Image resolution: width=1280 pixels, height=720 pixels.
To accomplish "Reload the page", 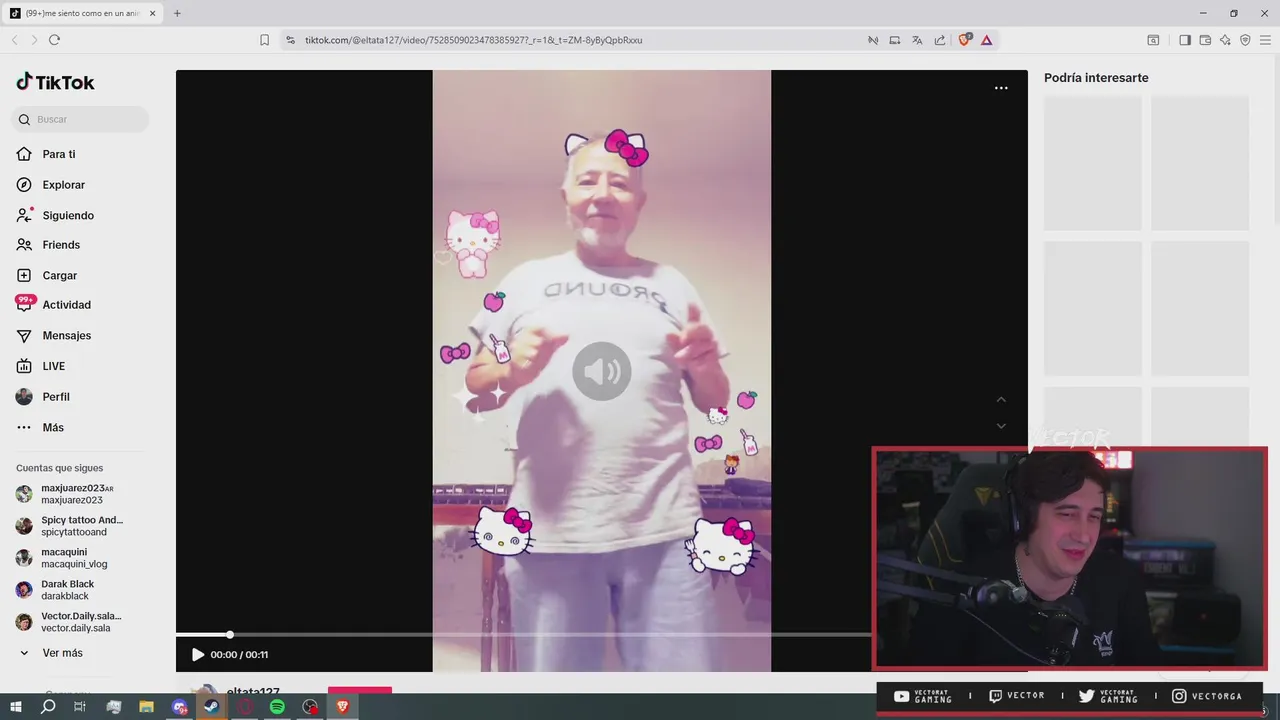I will [x=54, y=40].
